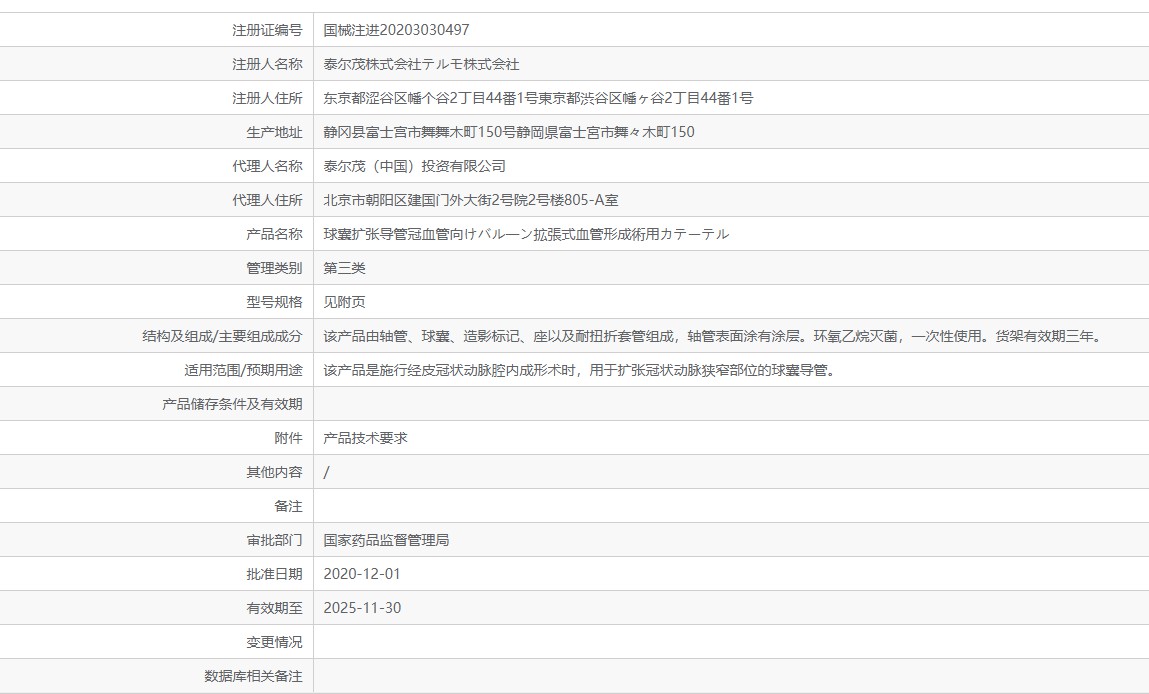
Task: Click the 变更情况 label
Action: tap(274, 642)
